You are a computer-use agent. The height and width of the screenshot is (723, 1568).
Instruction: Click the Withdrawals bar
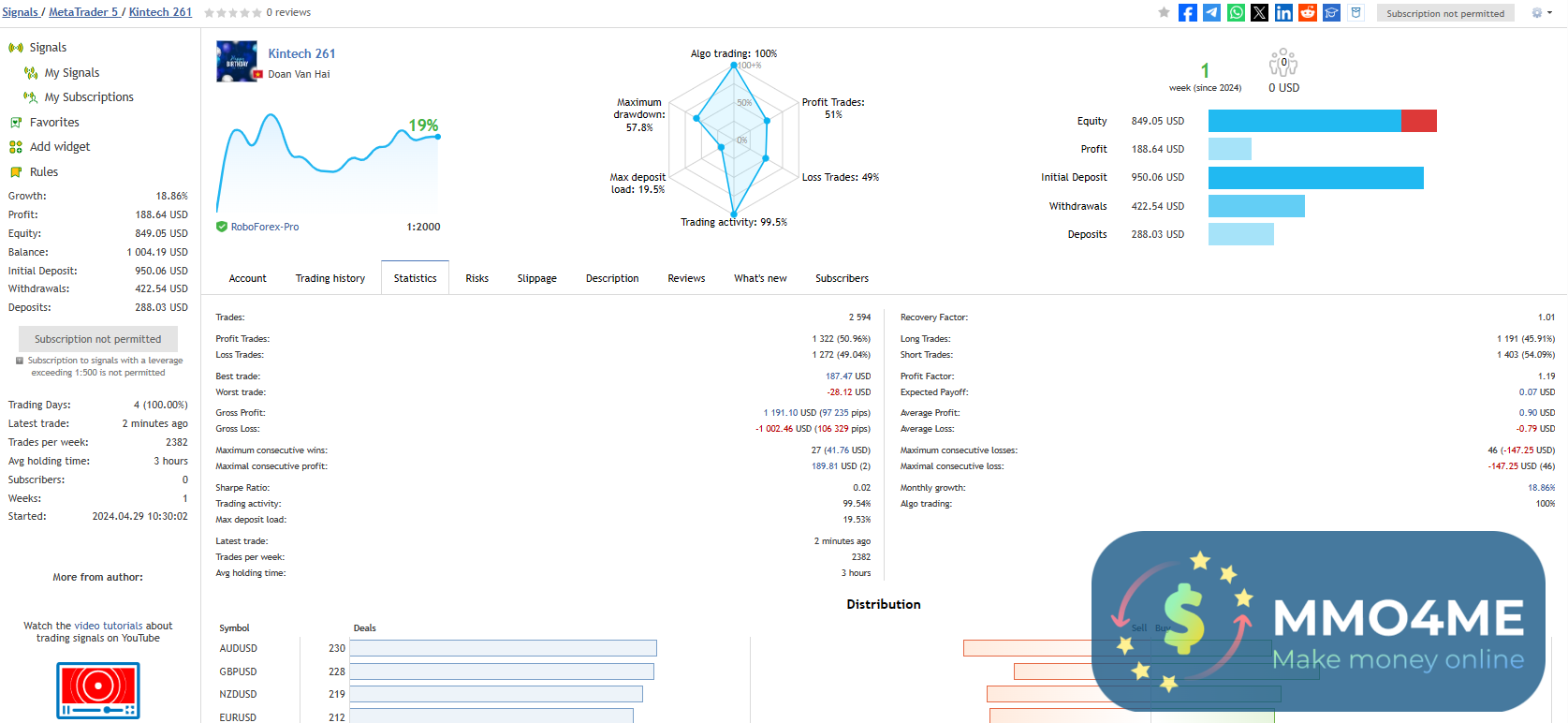click(1256, 206)
